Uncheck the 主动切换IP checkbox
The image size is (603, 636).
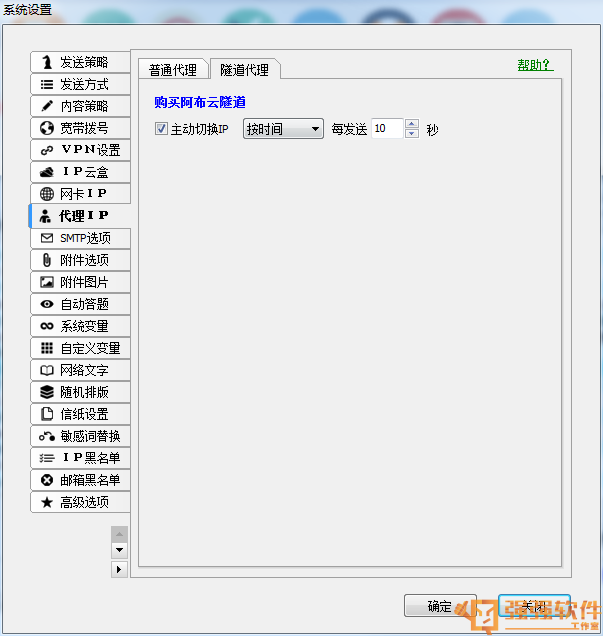161,129
